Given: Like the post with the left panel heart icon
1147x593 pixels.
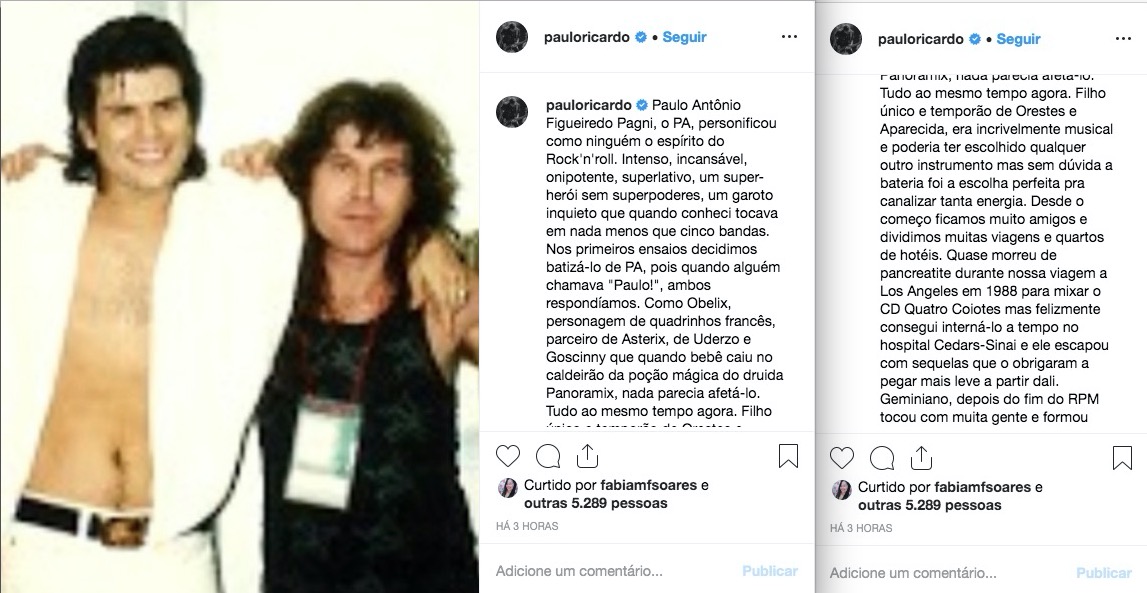Looking at the screenshot, I should tap(508, 456).
